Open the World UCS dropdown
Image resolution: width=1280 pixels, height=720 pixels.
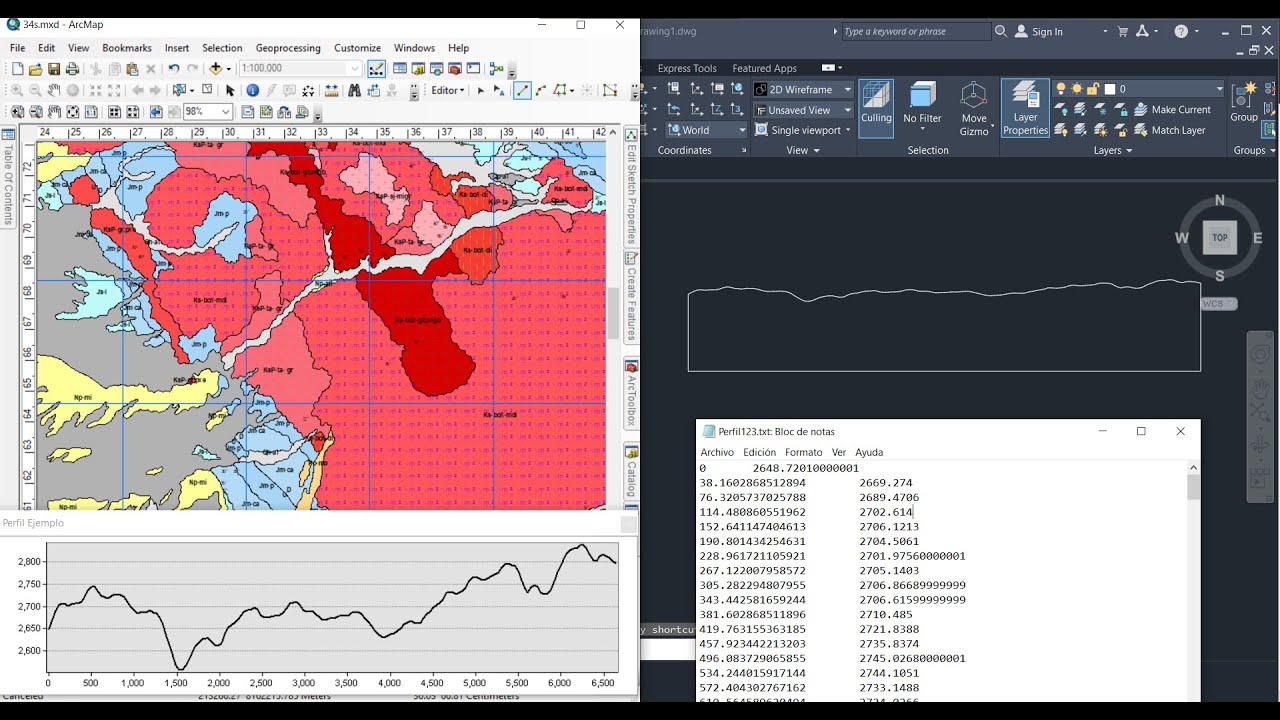tap(742, 130)
